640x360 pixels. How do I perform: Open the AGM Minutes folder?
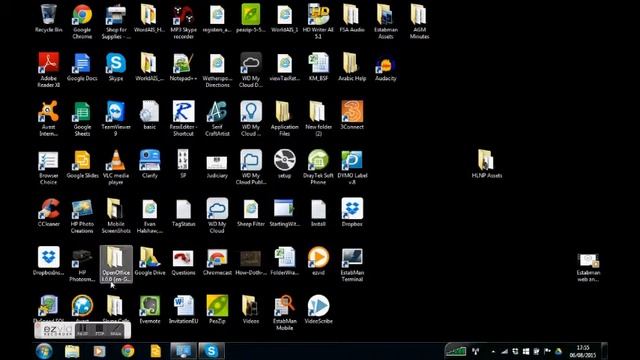click(419, 21)
